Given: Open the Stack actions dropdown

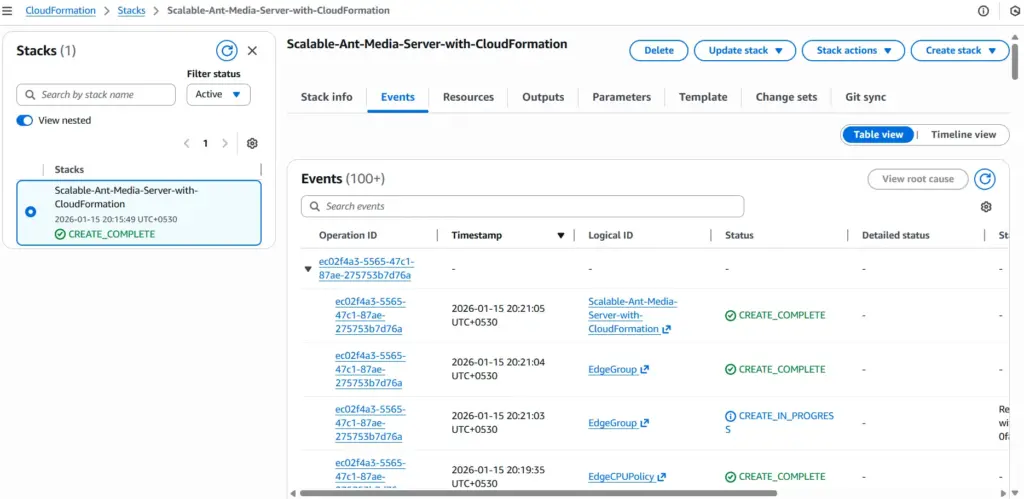Looking at the screenshot, I should (x=854, y=50).
